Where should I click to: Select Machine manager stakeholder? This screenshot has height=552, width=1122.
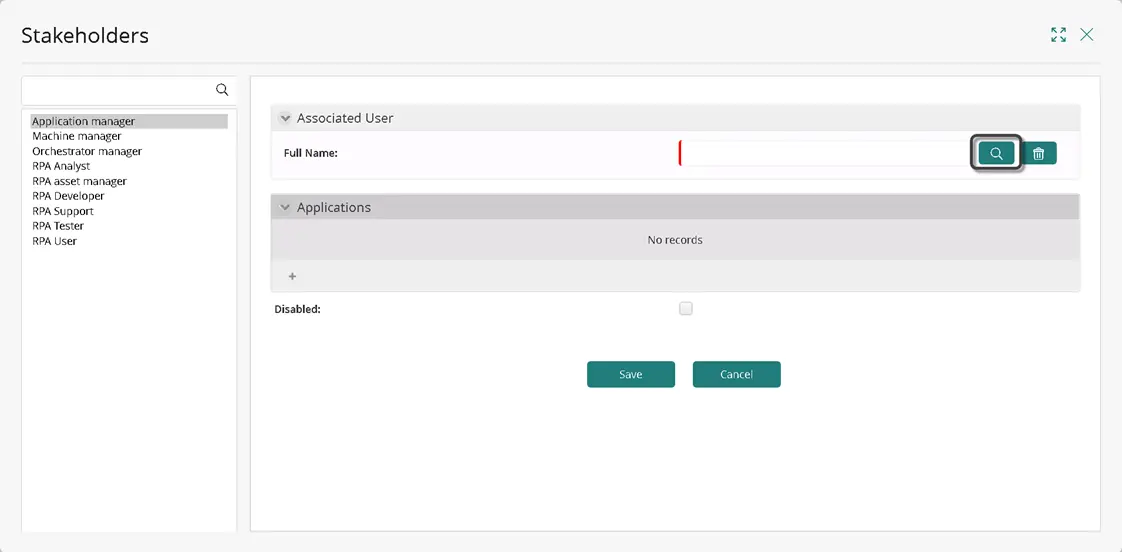click(x=77, y=136)
